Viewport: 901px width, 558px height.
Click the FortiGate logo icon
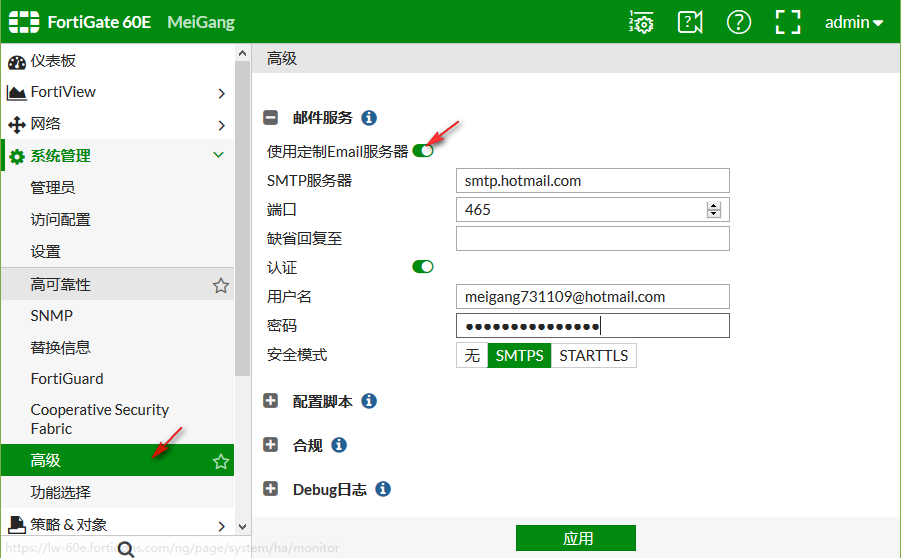coord(24,22)
